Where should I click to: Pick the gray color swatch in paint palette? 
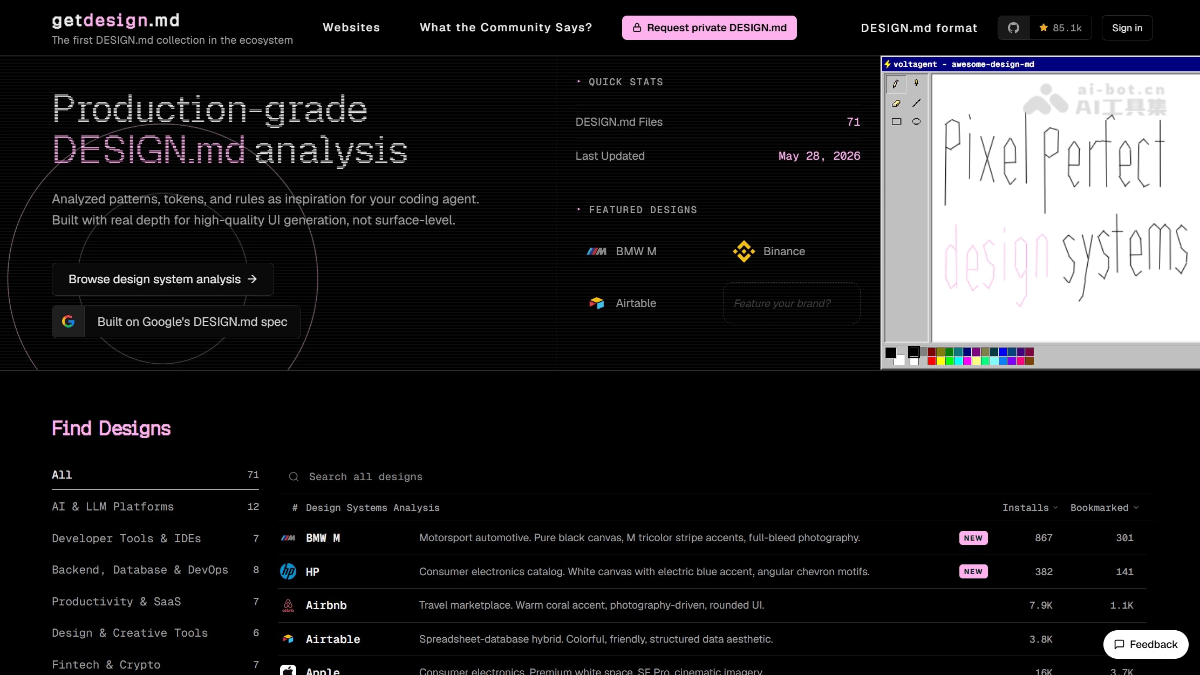(x=924, y=352)
